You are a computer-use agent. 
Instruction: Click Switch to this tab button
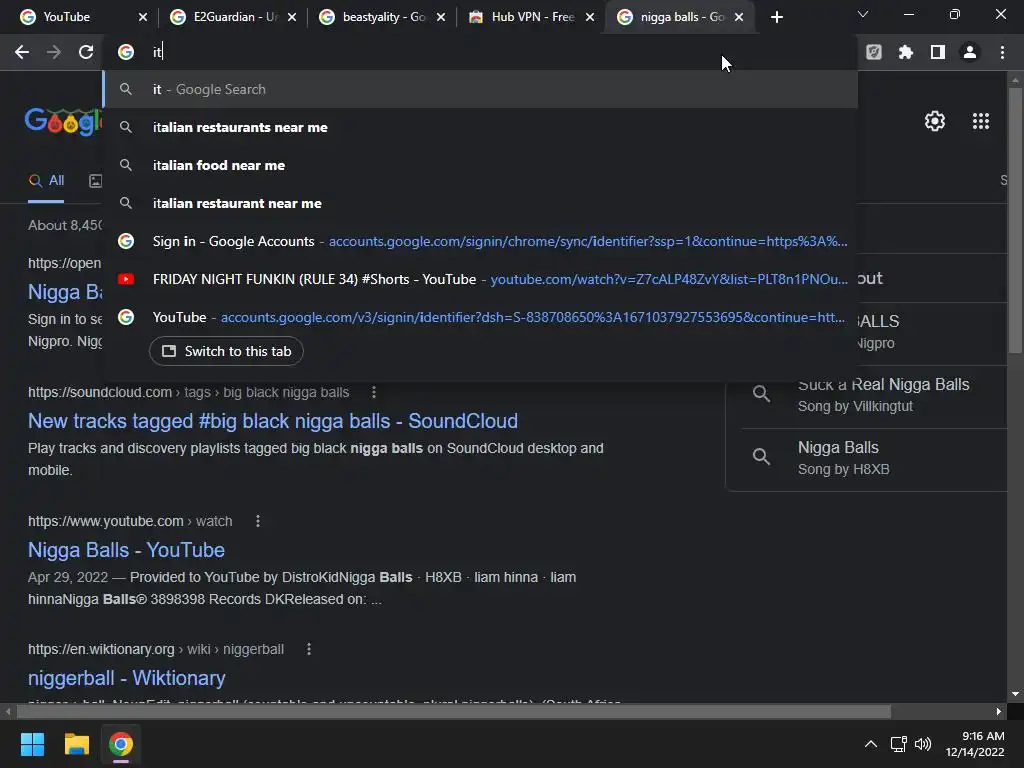point(226,351)
